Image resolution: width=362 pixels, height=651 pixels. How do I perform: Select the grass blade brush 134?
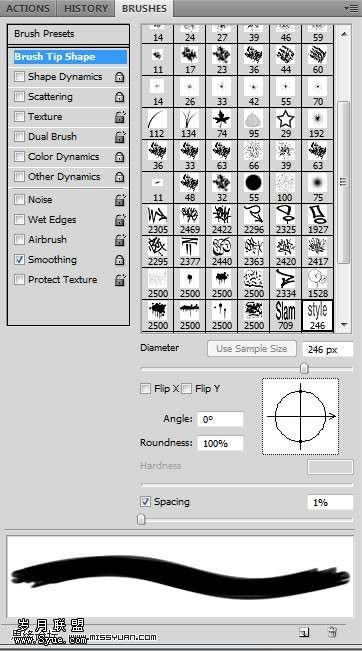pos(190,123)
